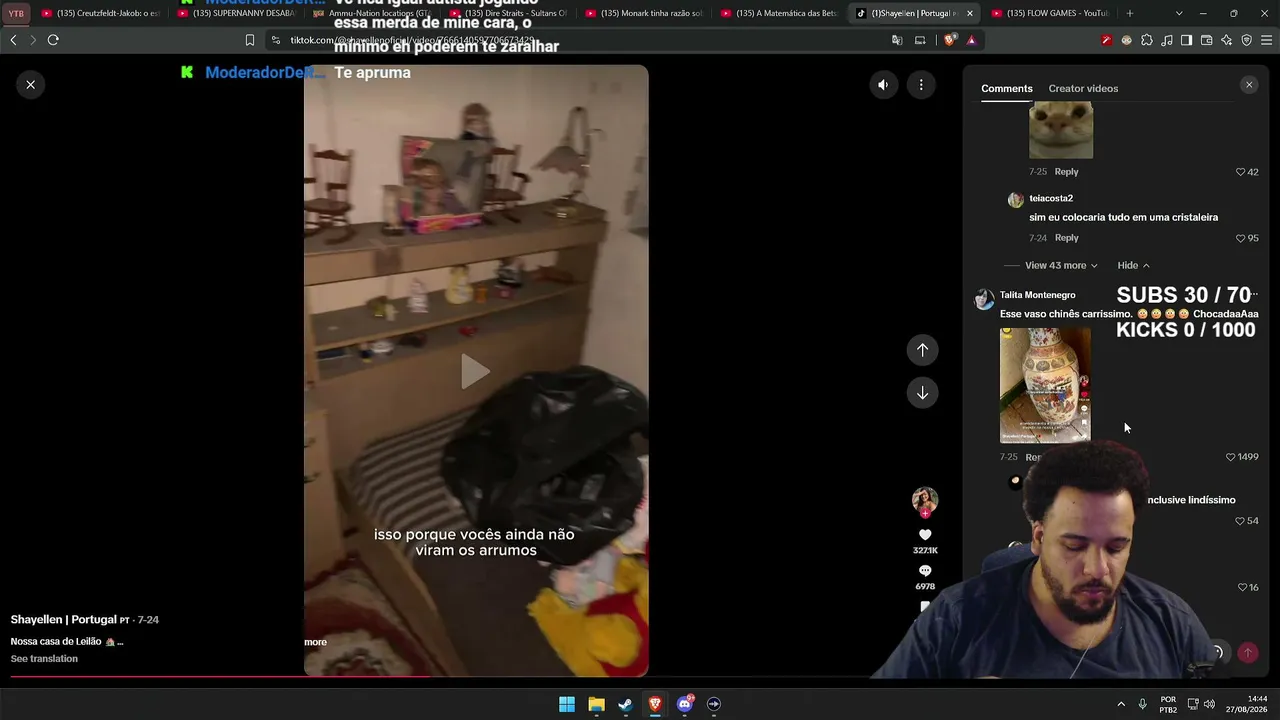Click the pinned YTB tab
The width and height of the screenshot is (1280, 720).
16,13
